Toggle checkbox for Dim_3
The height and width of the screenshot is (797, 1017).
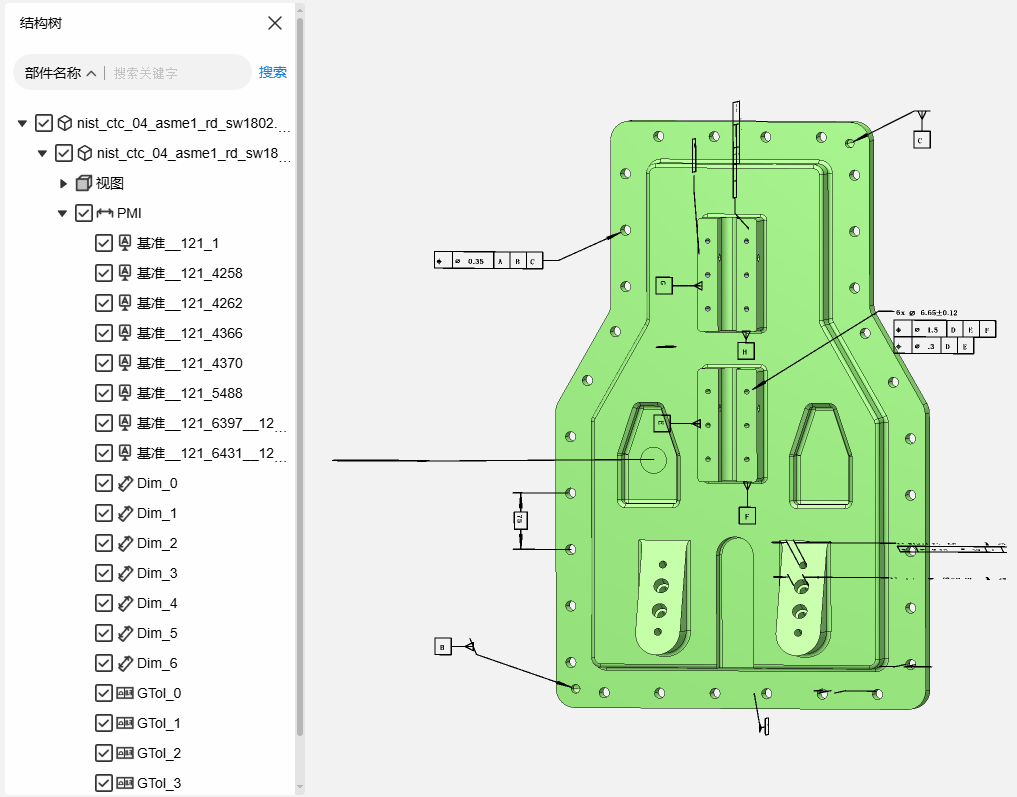coord(104,573)
